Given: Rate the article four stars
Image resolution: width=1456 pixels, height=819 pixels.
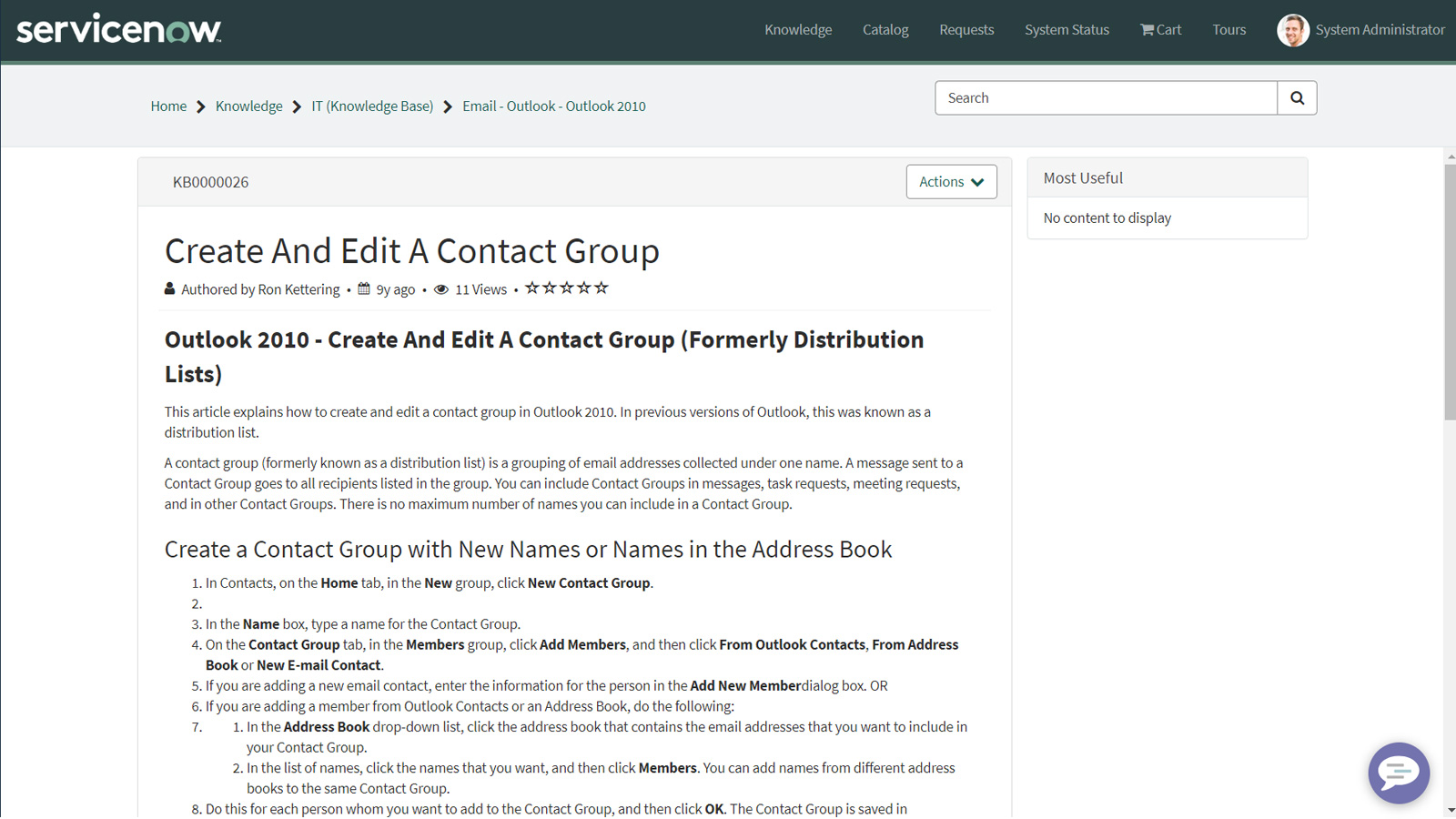Looking at the screenshot, I should 584,288.
